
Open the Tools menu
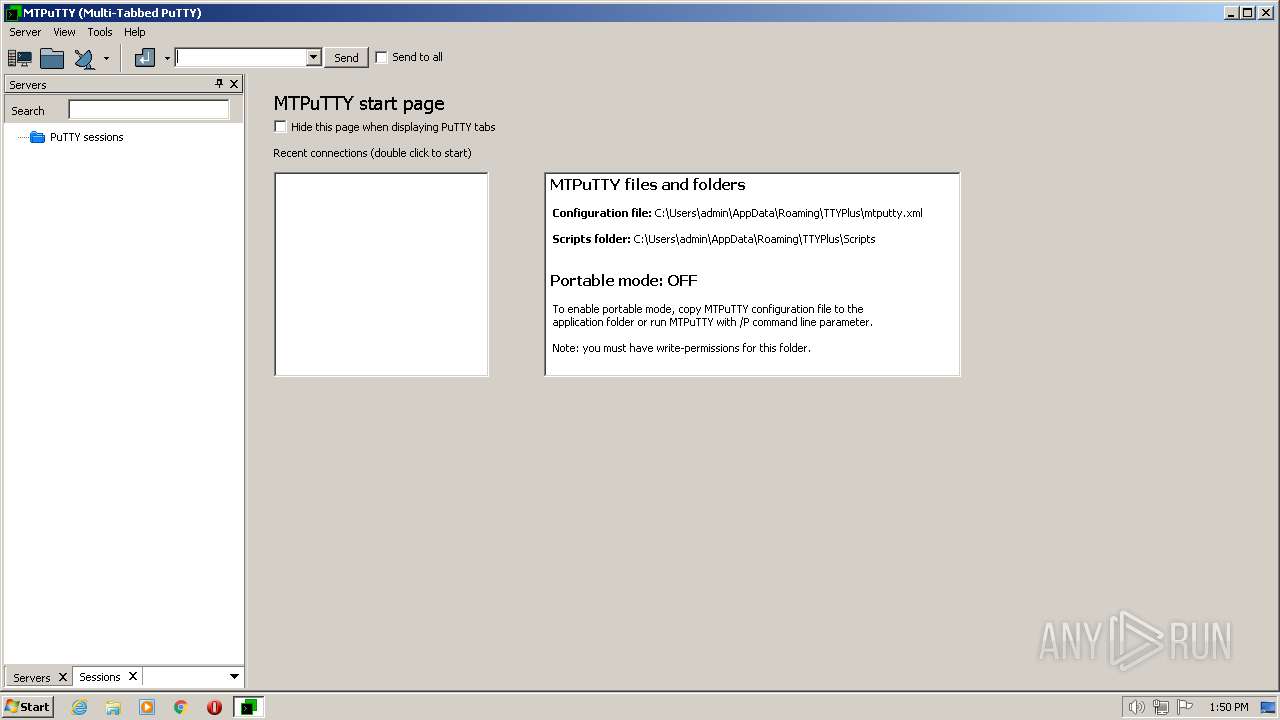tap(100, 32)
